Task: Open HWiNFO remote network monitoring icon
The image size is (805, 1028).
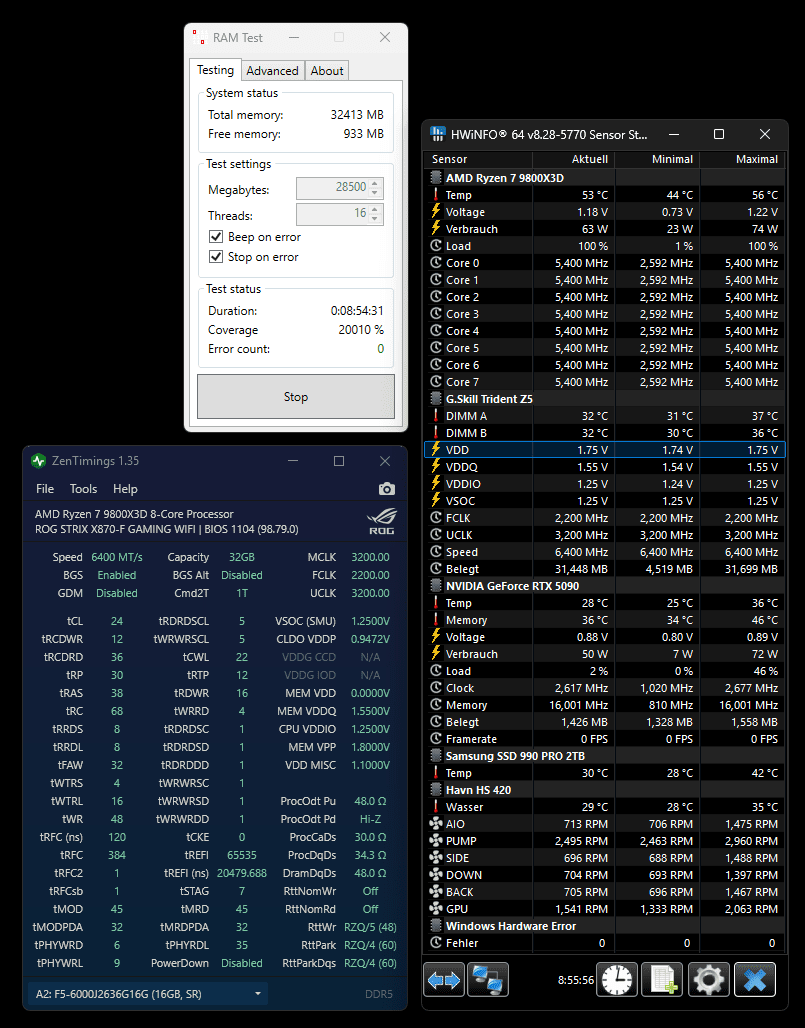Action: 488,980
